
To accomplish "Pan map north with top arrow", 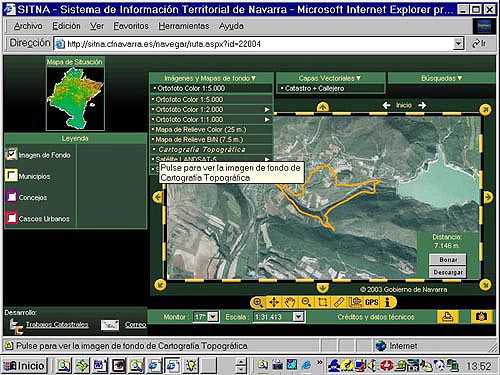I will tap(323, 107).
